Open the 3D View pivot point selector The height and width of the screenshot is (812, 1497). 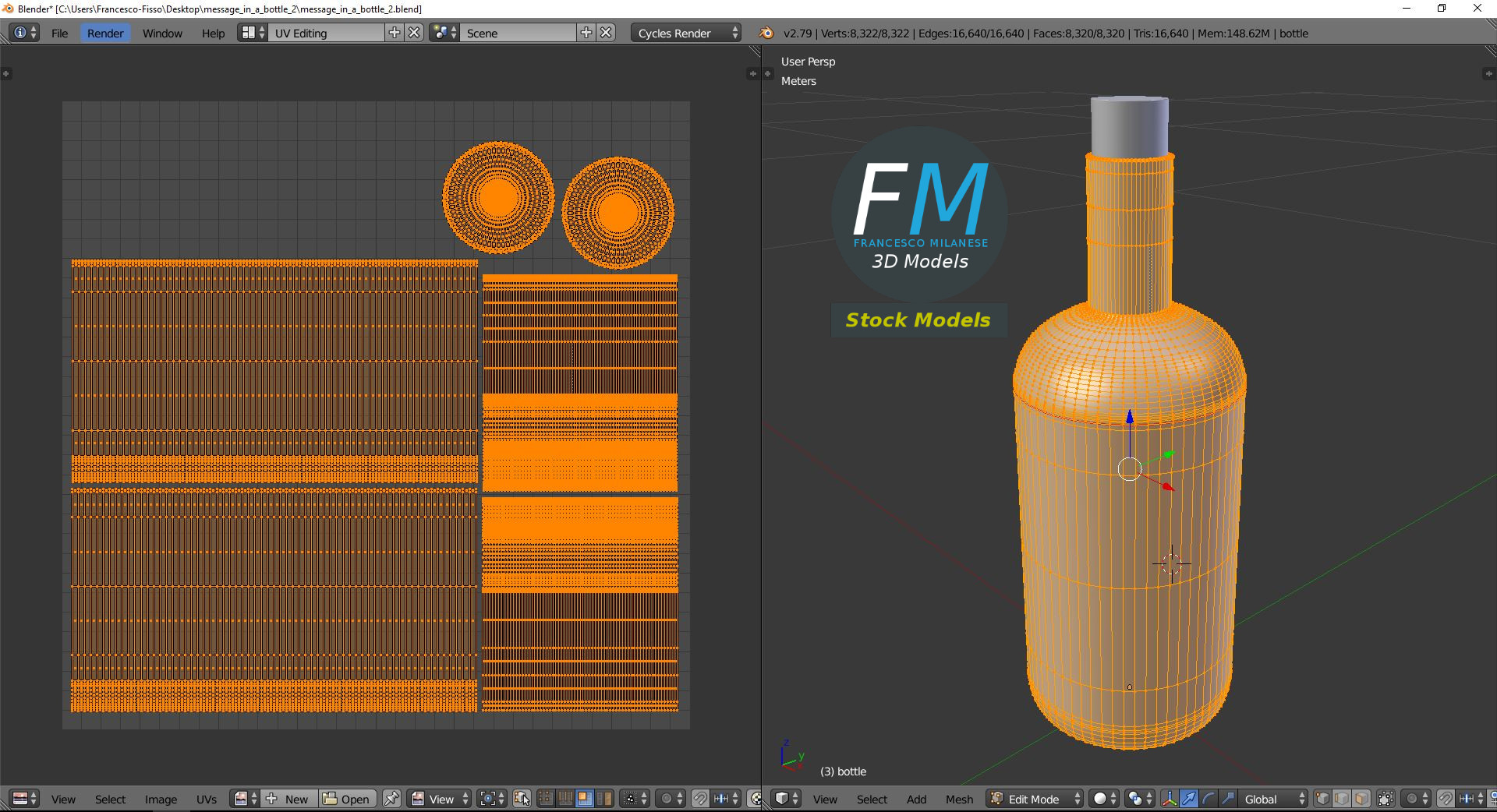pos(1140,799)
